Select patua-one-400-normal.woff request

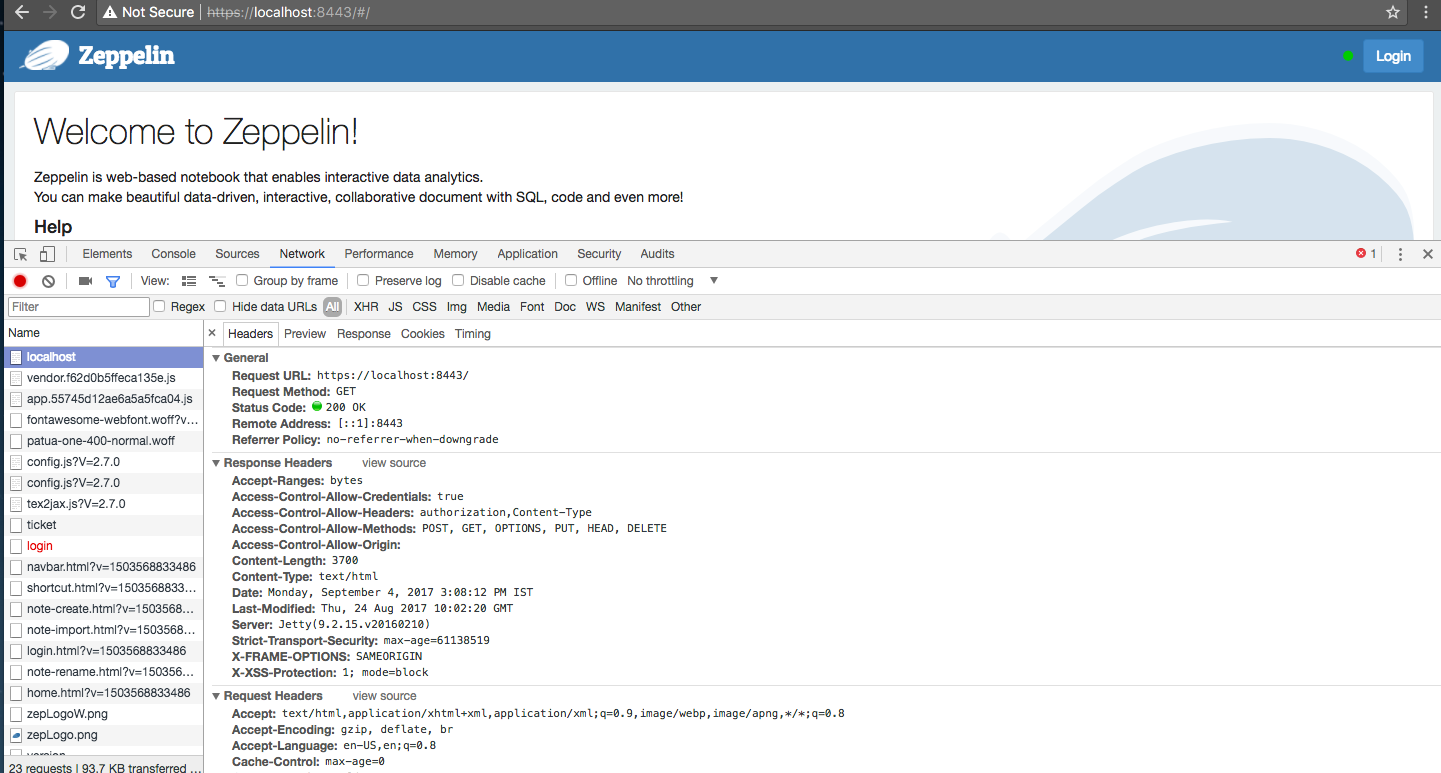tap(104, 441)
